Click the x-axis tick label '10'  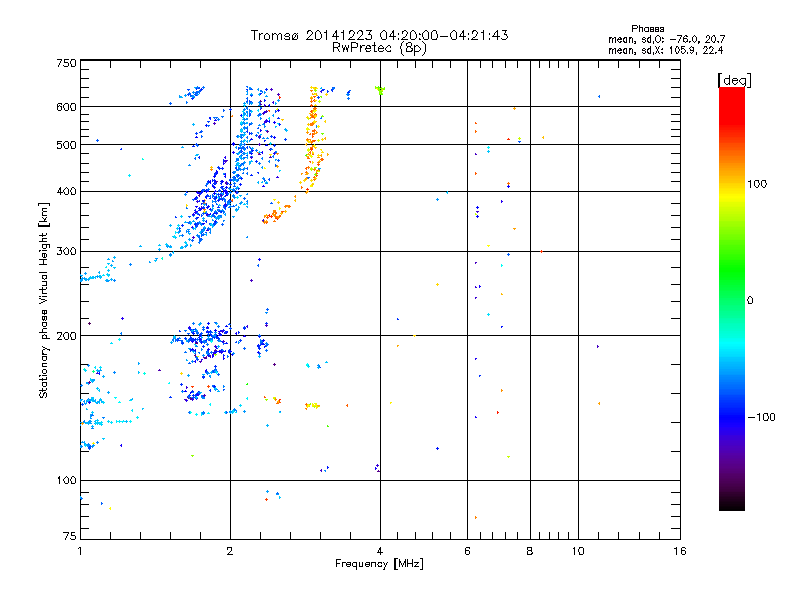578,551
